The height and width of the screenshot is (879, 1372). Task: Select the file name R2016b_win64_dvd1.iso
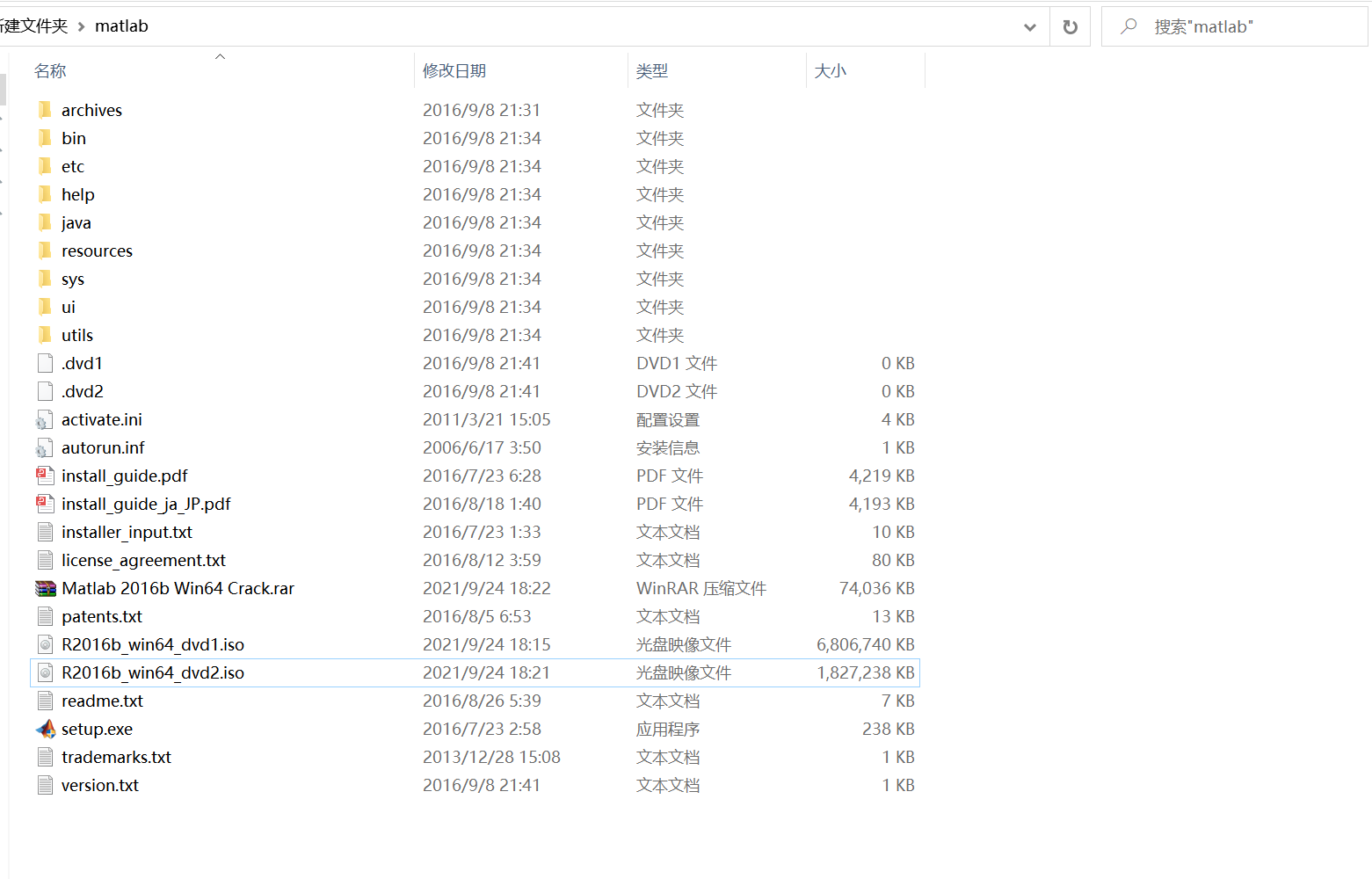click(153, 644)
